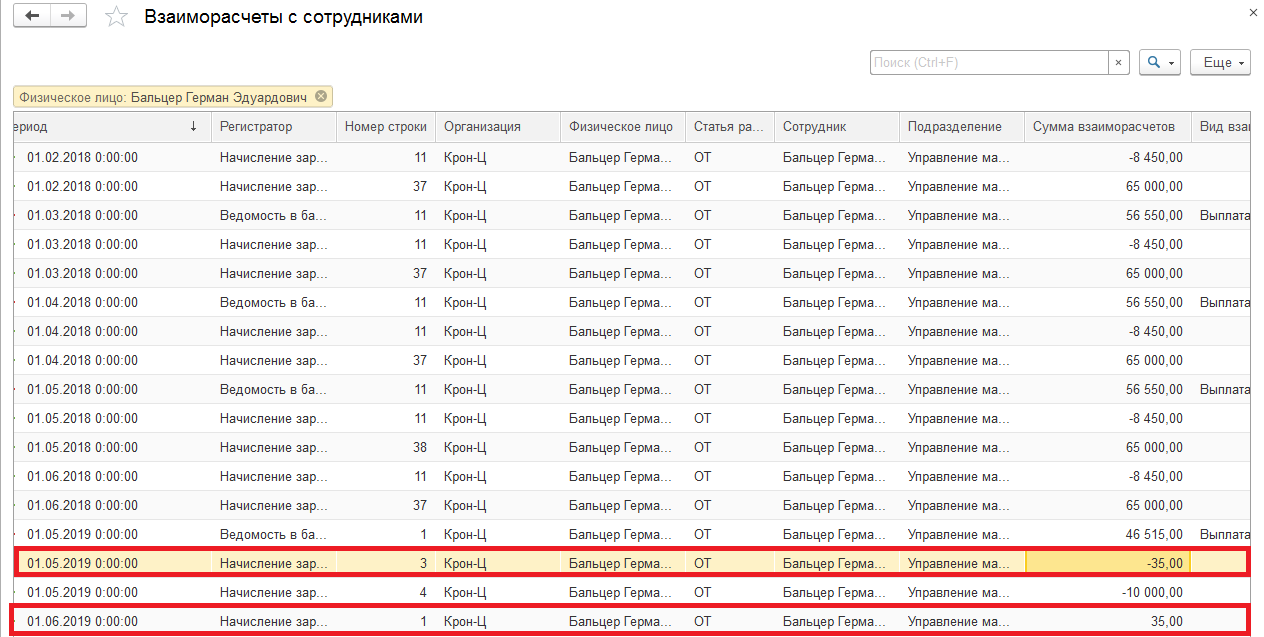Click the Сумма взаиморасчетов column header
The height and width of the screenshot is (637, 1264).
pyautogui.click(x=1108, y=127)
